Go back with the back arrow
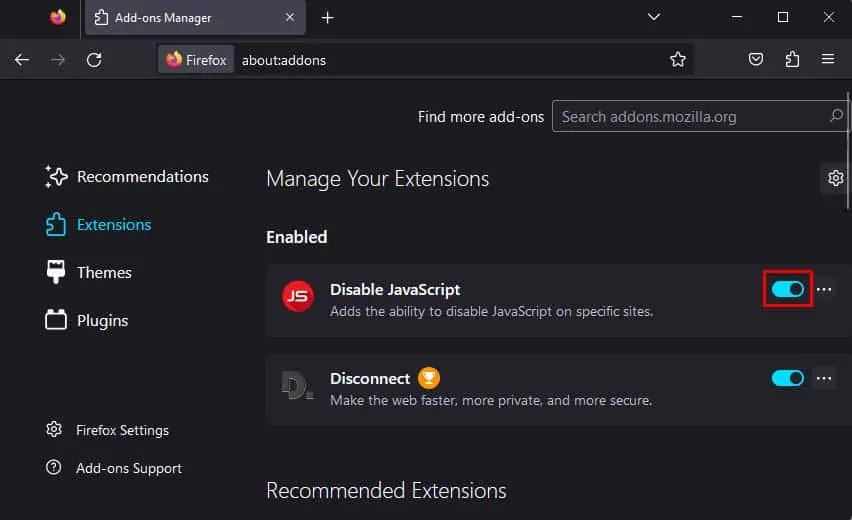Viewport: 852px width, 520px height. [22, 60]
